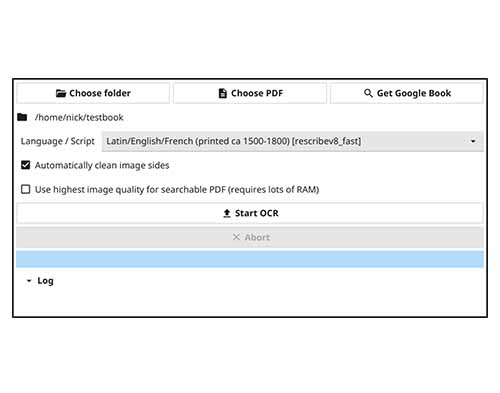
Task: Click the 'Get Google Book' button text
Action: 414,93
